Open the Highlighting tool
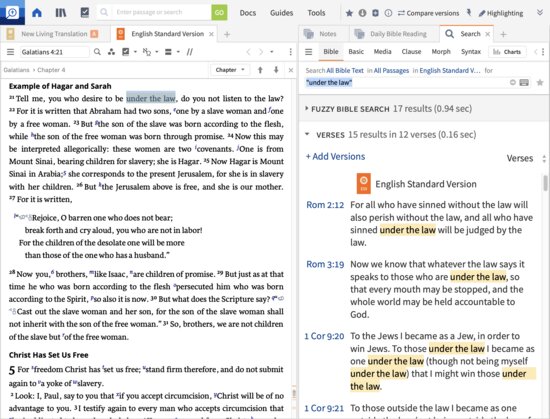Viewport: 550px width, 419px height. (501, 13)
